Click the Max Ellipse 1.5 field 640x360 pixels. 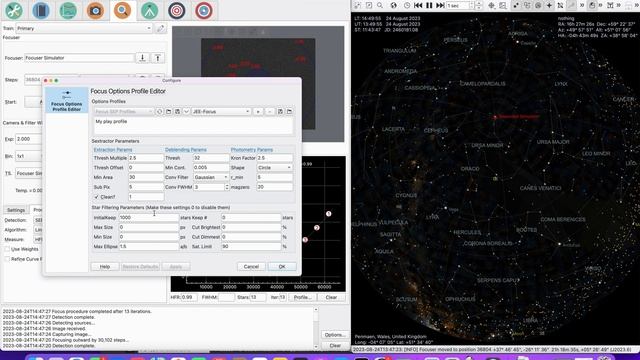149,247
